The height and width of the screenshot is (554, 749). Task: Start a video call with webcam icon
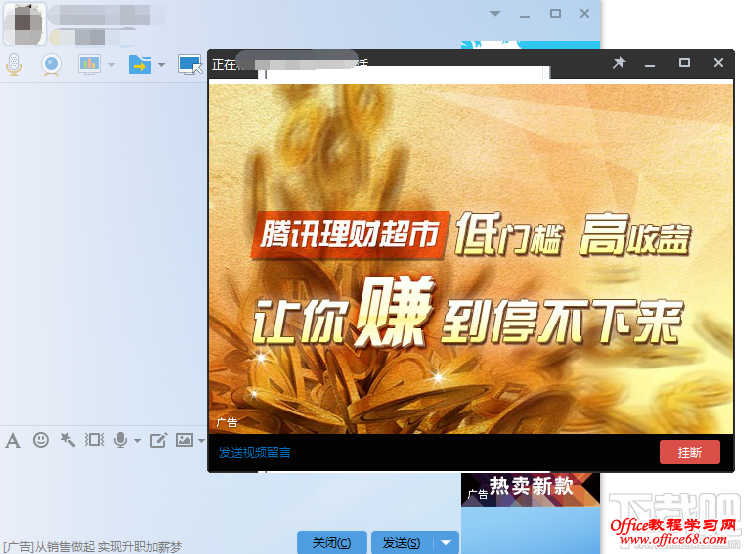[51, 64]
